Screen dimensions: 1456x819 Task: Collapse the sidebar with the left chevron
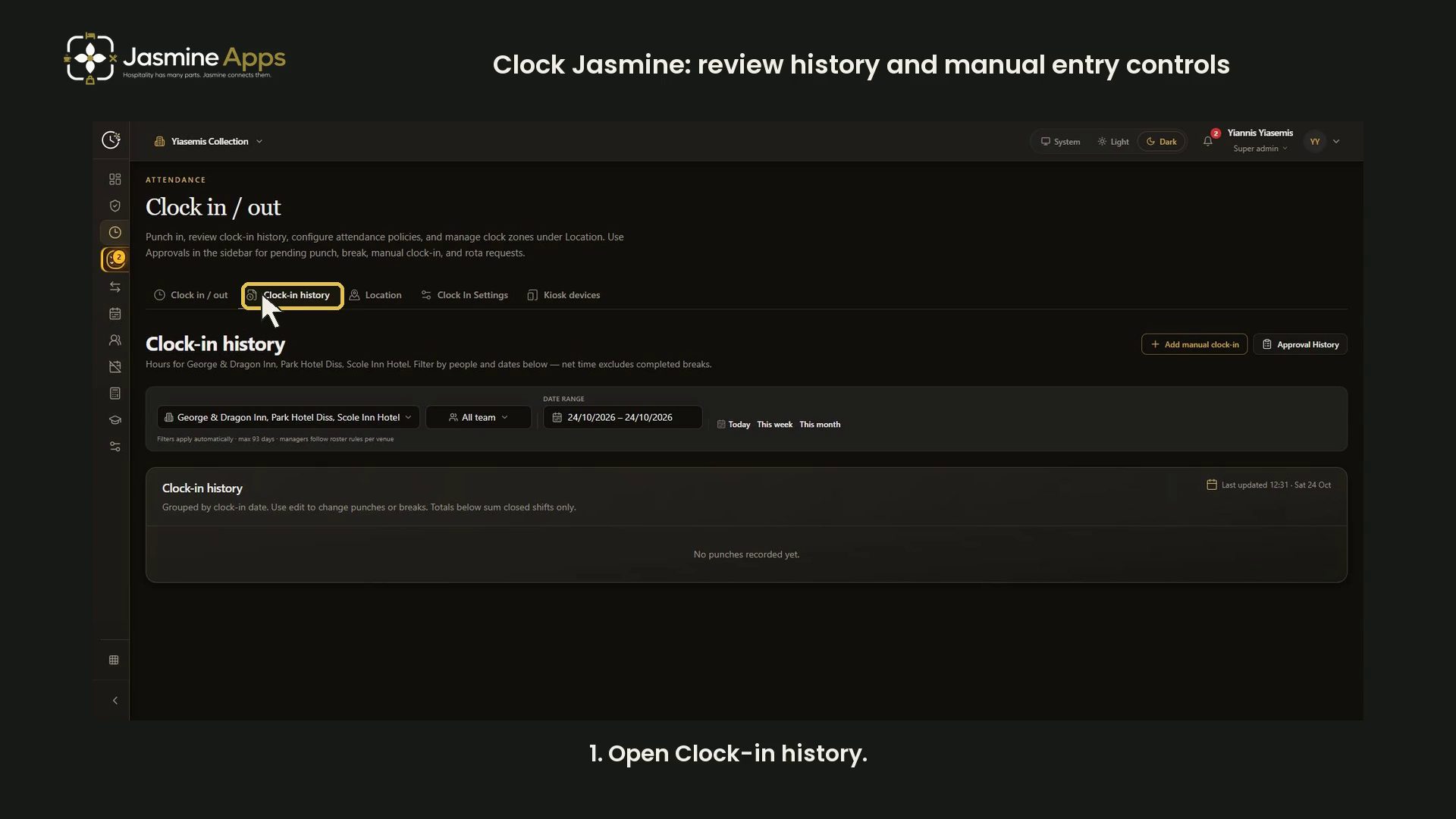point(115,701)
